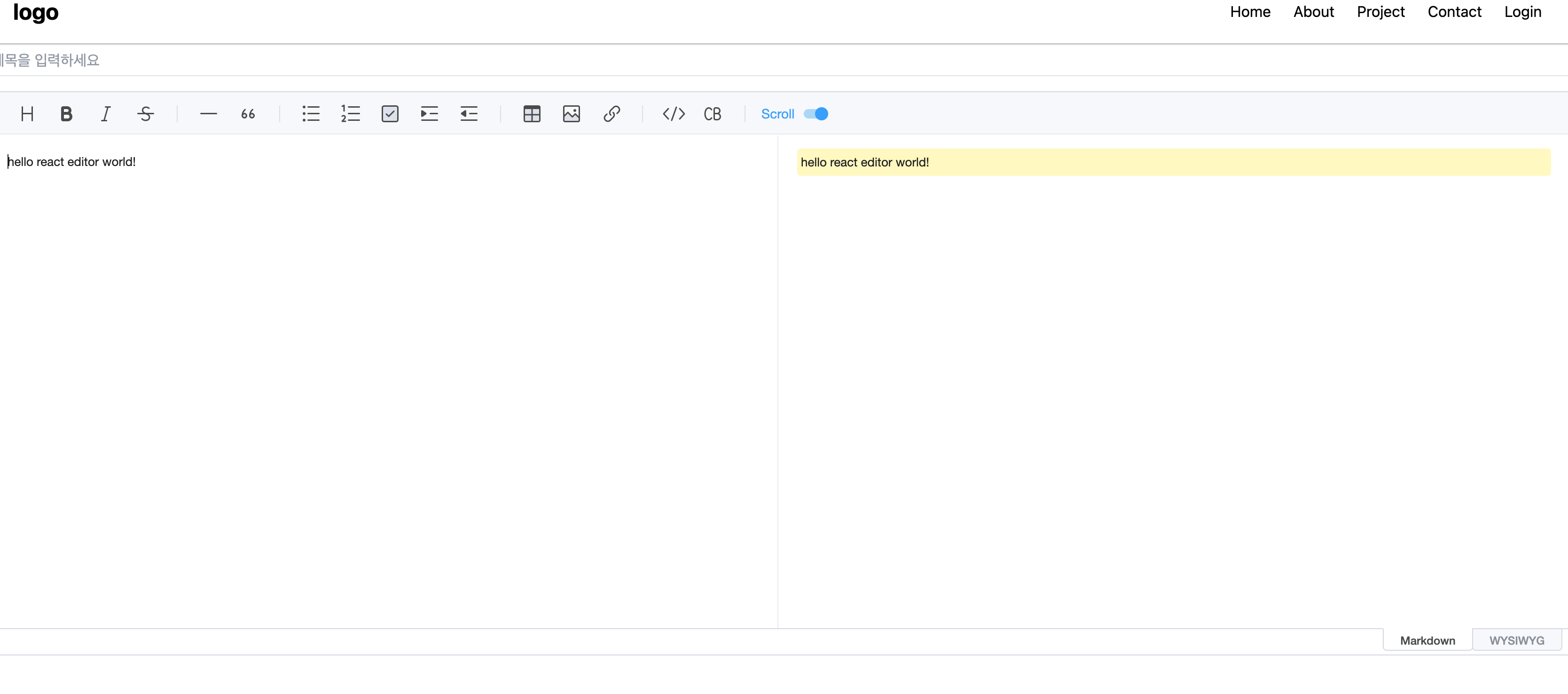This screenshot has width=1568, height=694.
Task: Open the Project nav link
Action: tap(1380, 12)
